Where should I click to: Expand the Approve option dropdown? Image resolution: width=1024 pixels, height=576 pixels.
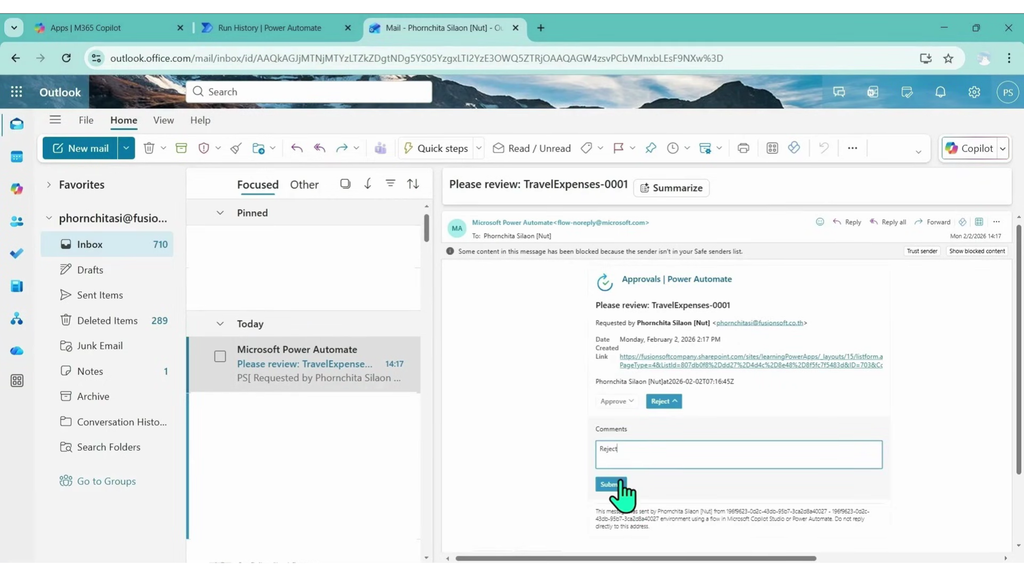617,401
